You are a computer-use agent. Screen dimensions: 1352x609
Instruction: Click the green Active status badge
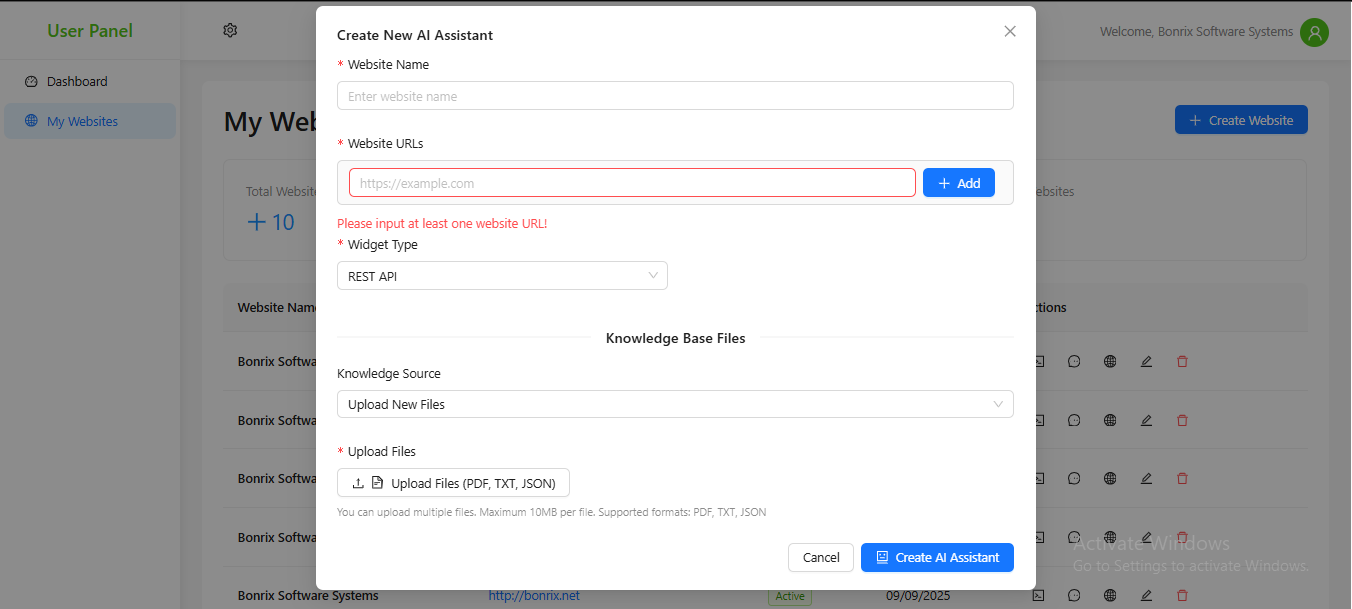click(x=789, y=595)
